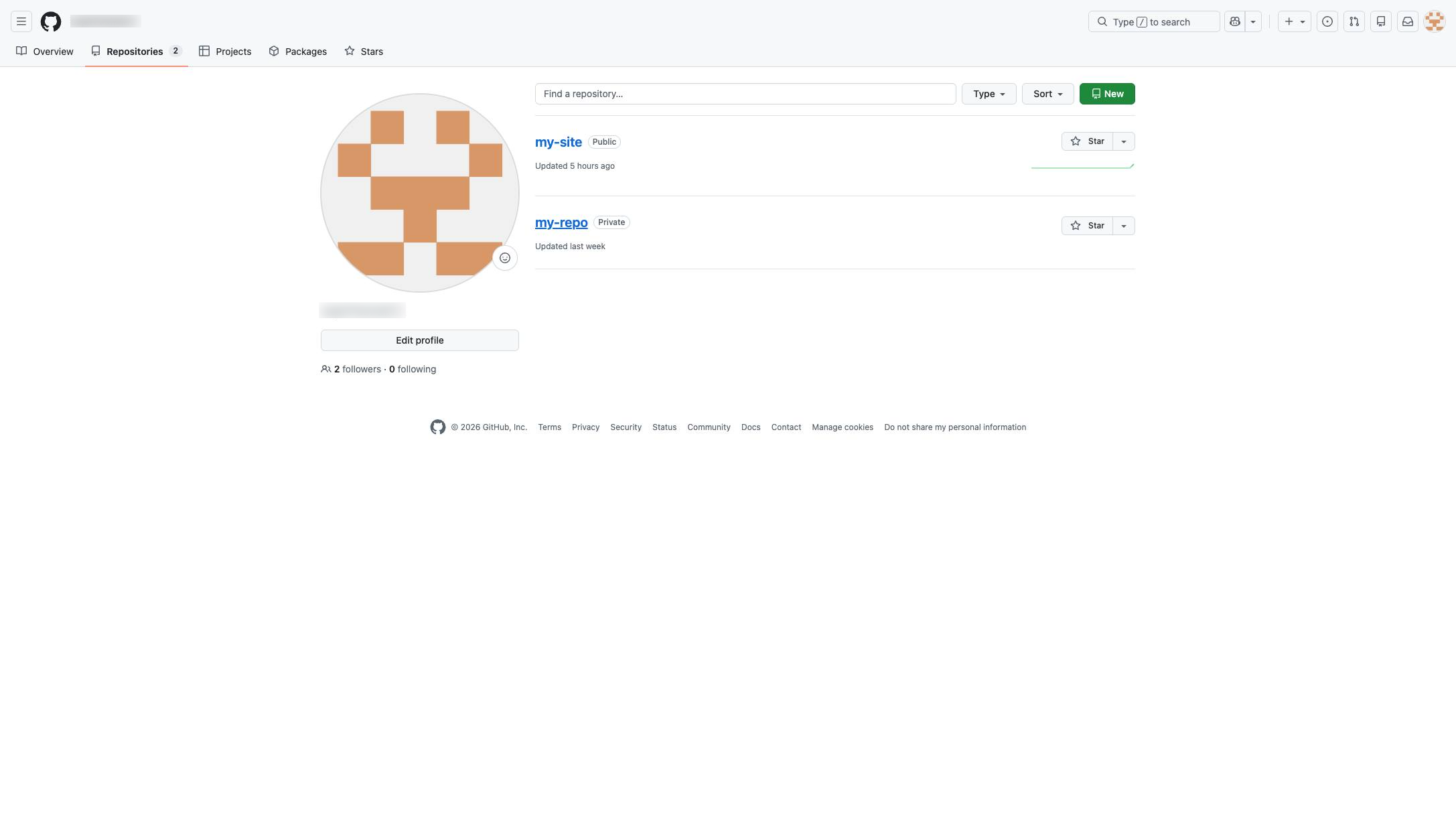Open user avatar menu

(x=1435, y=21)
